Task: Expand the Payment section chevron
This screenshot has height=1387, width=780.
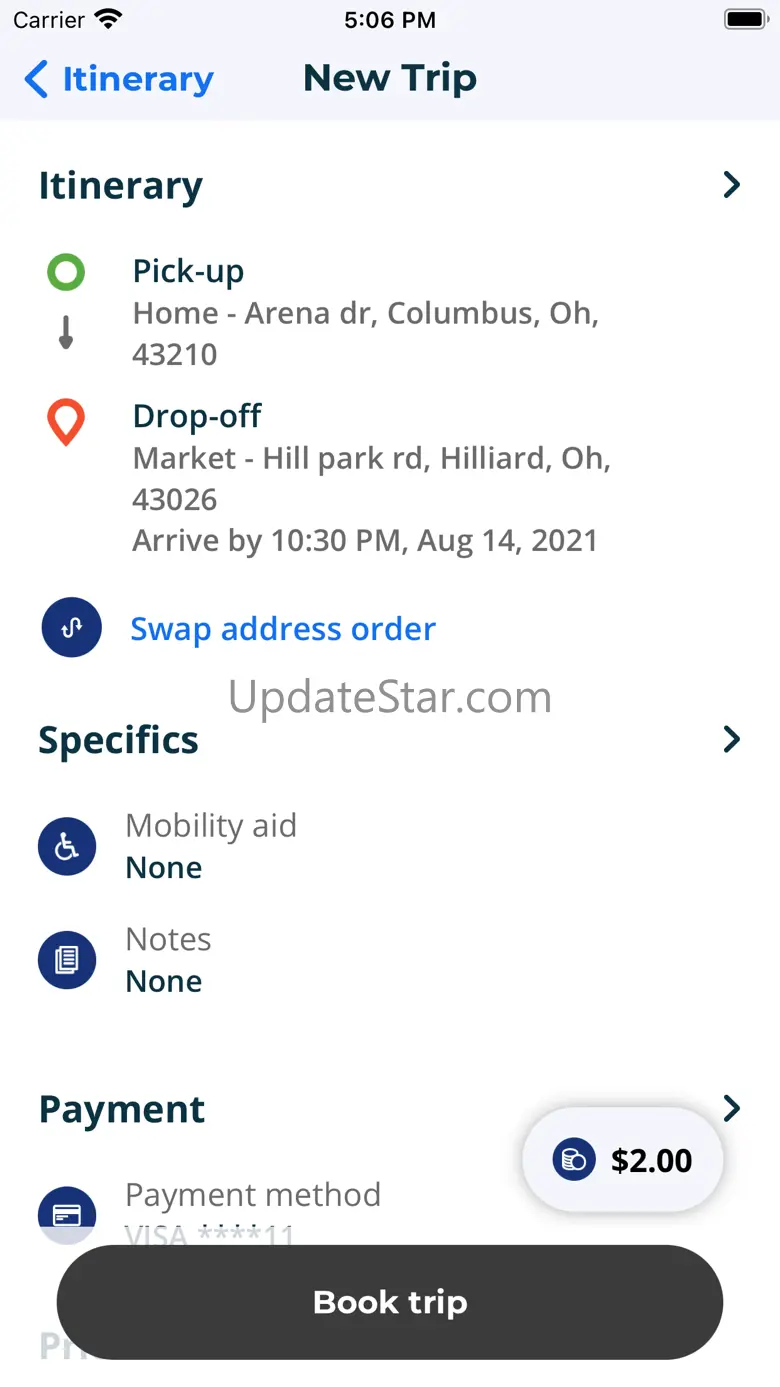Action: 732,1108
